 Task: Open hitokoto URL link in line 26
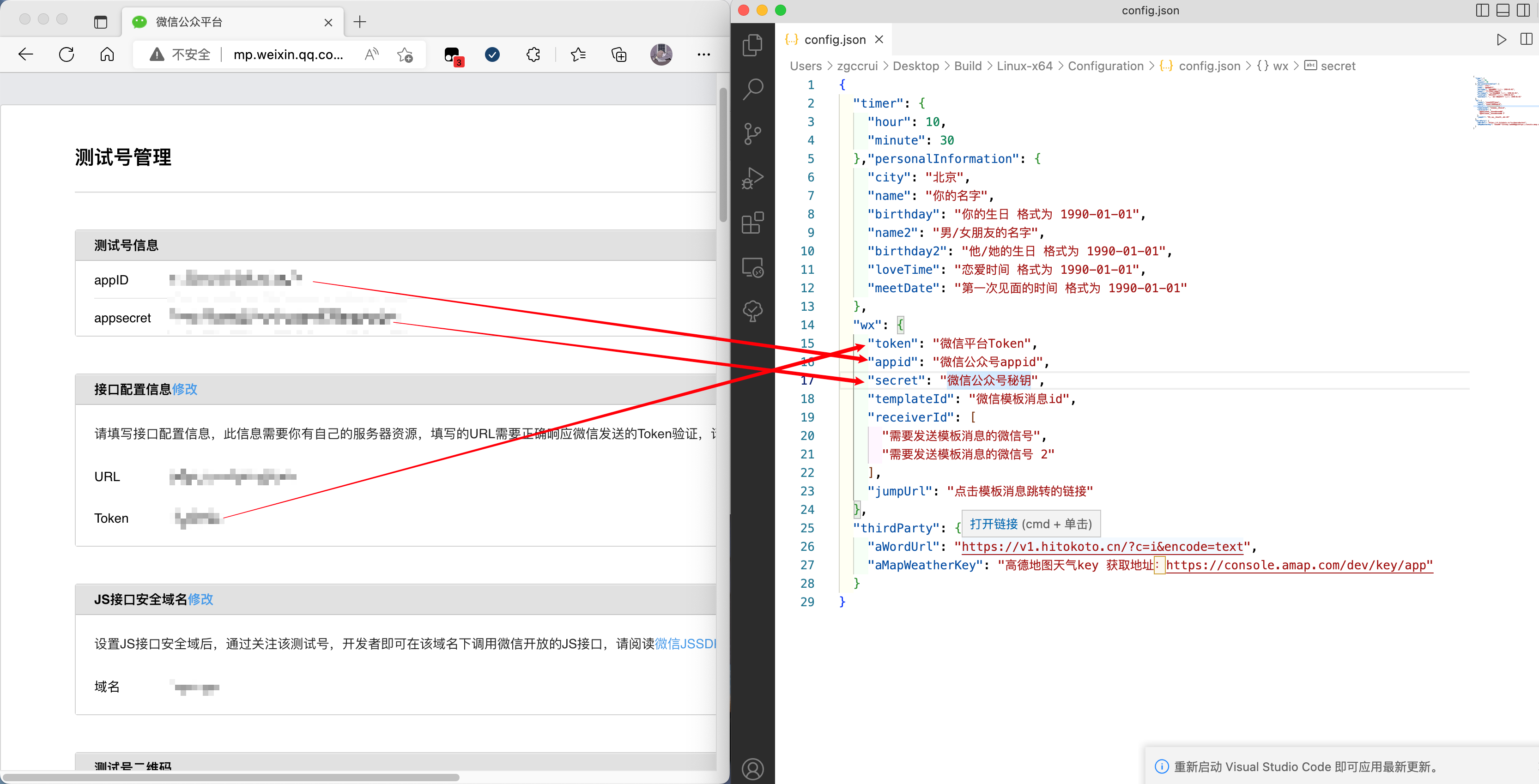tap(1102, 547)
